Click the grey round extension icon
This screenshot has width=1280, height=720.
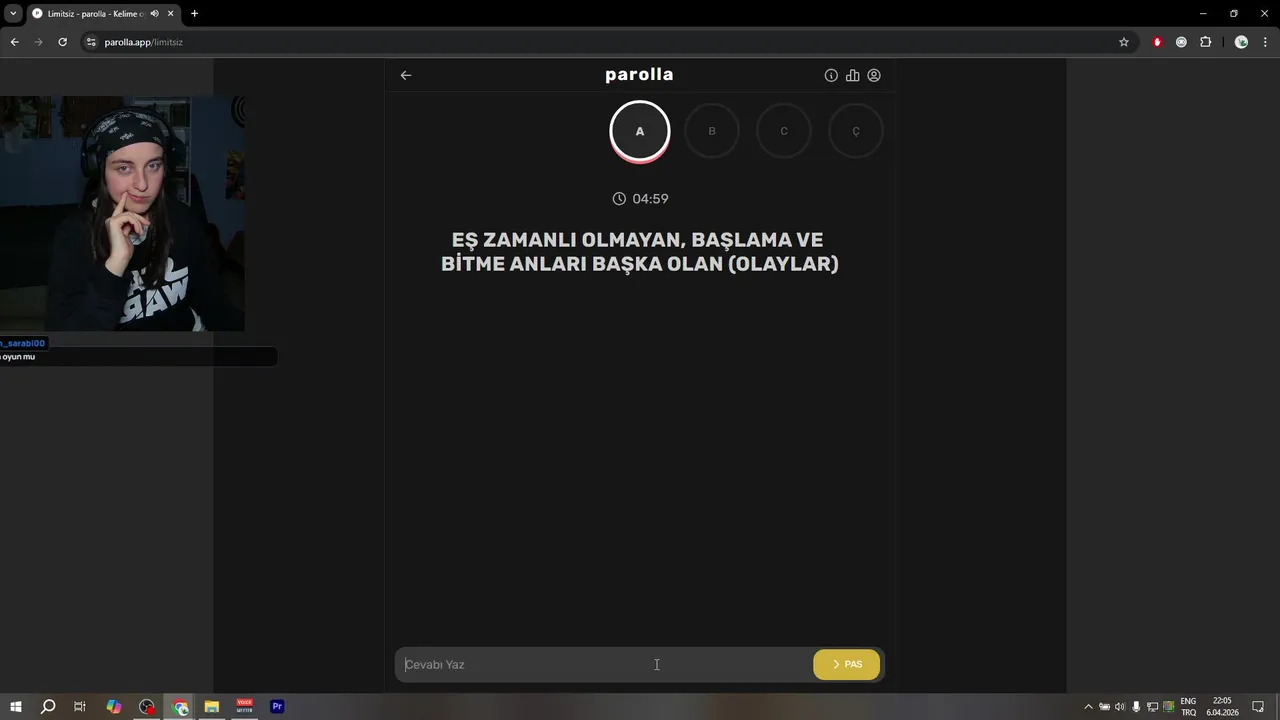[1181, 42]
